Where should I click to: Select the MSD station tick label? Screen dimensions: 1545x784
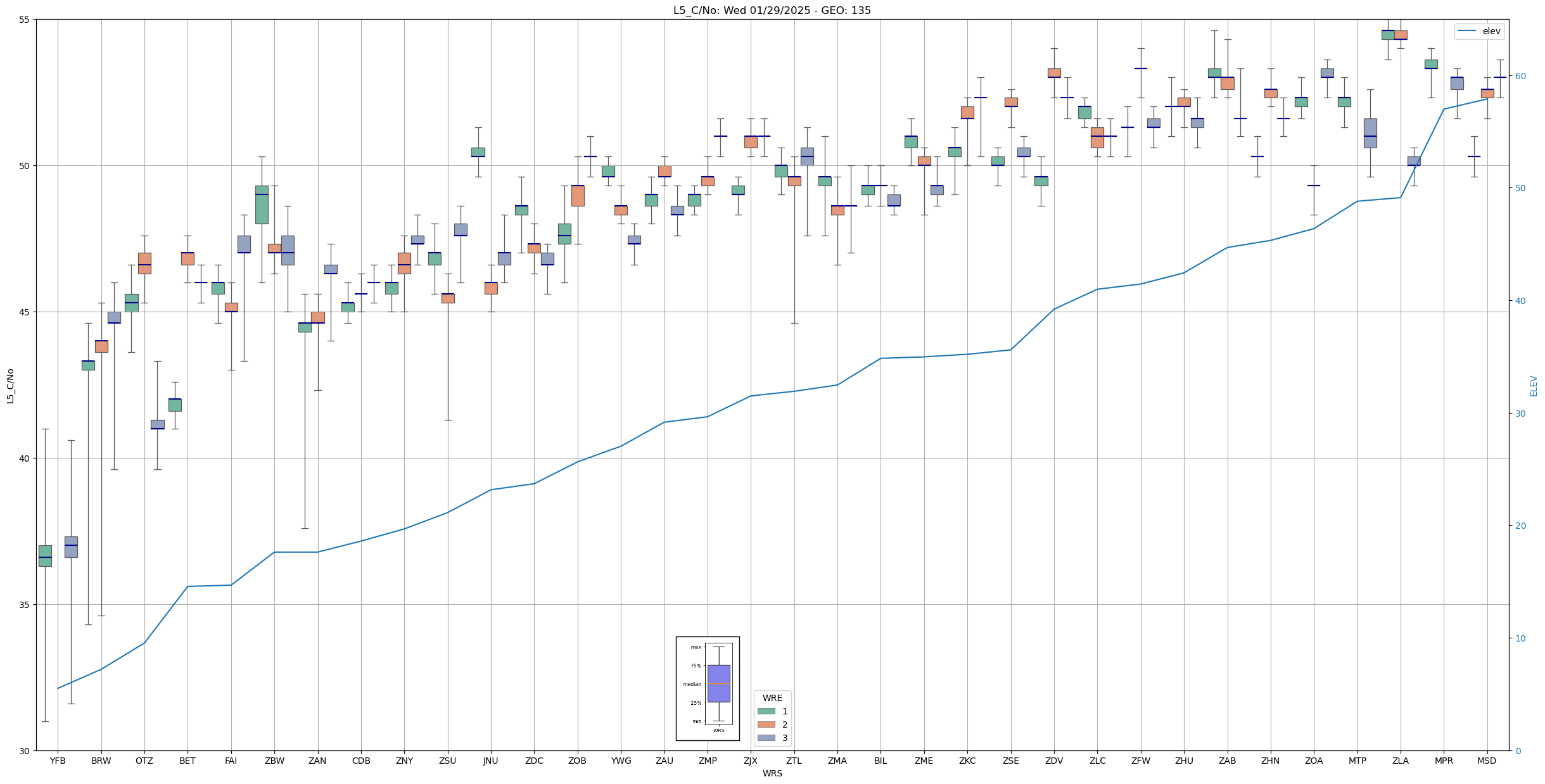click(x=1487, y=761)
